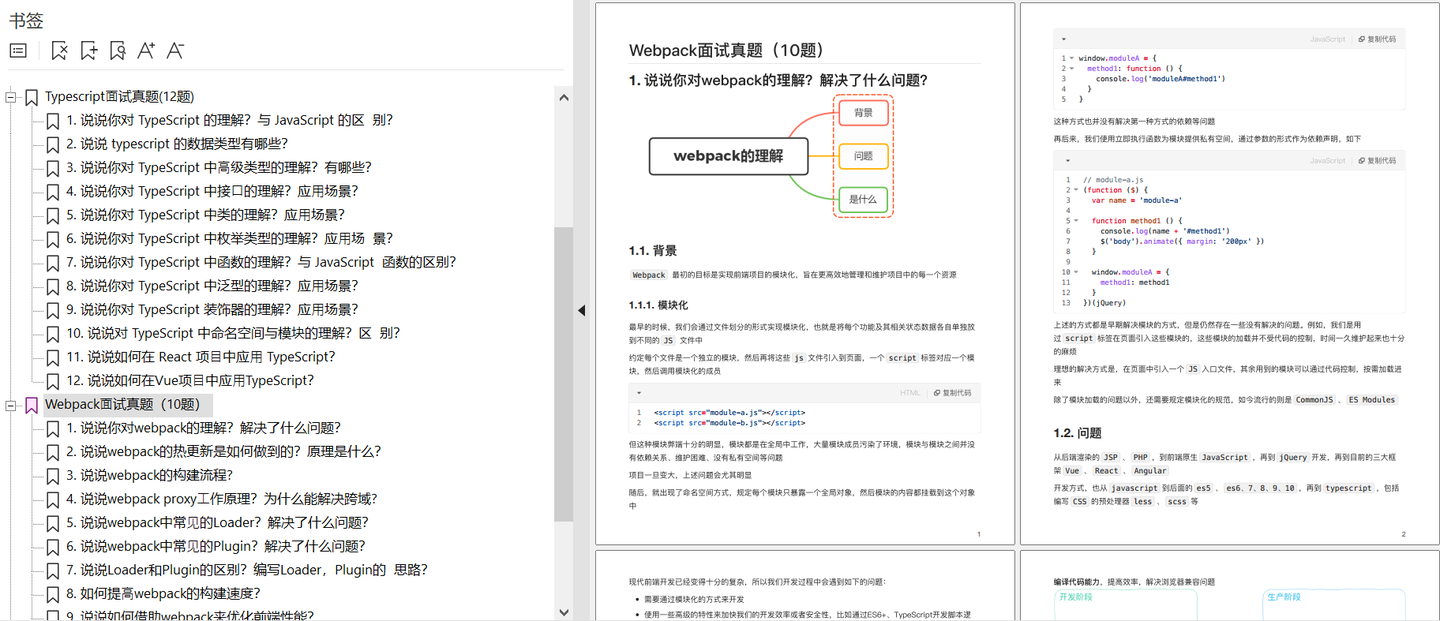Click bookmark icon of React 项目 item 11
The image size is (1440, 621).
[53, 357]
